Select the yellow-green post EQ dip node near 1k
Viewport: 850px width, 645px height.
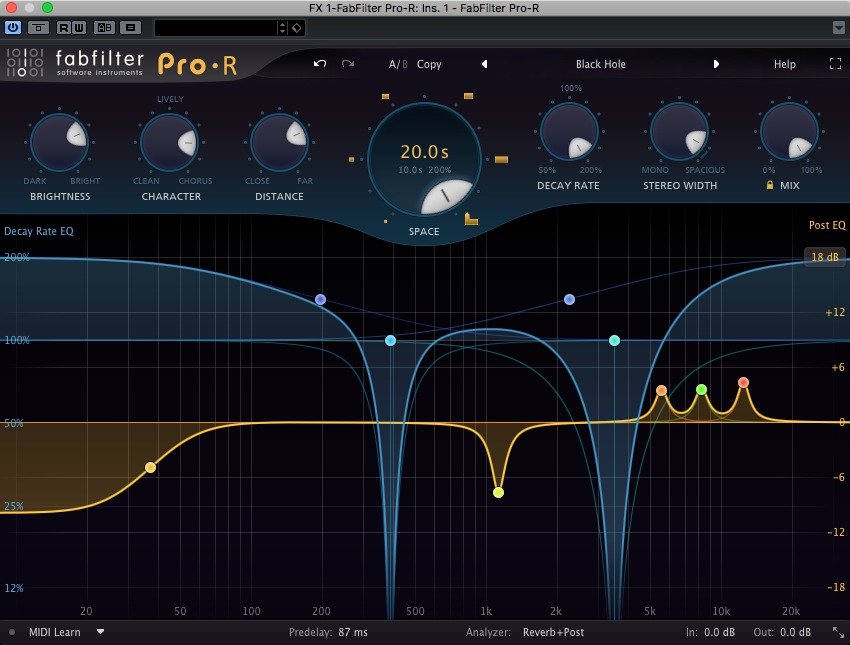(x=498, y=492)
